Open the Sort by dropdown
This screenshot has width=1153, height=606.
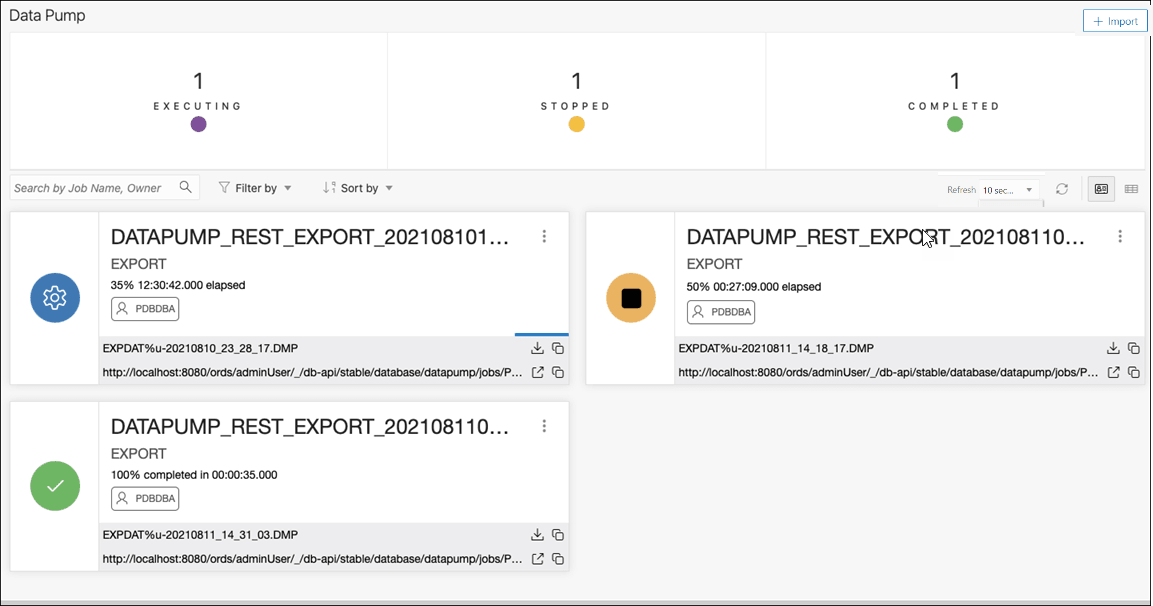[357, 187]
